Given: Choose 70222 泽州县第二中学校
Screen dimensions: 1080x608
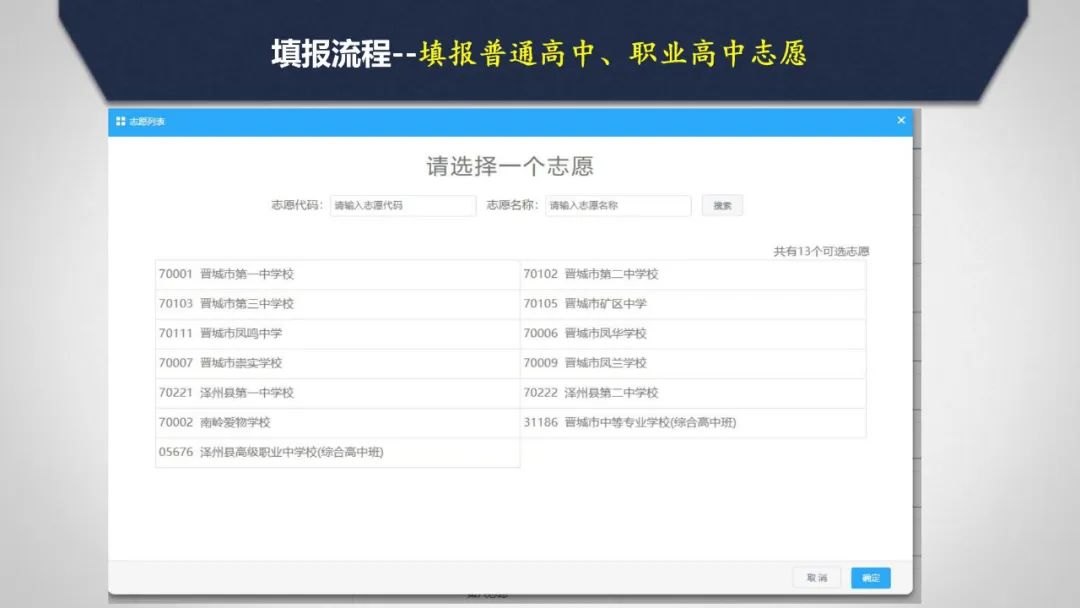Looking at the screenshot, I should tap(693, 392).
